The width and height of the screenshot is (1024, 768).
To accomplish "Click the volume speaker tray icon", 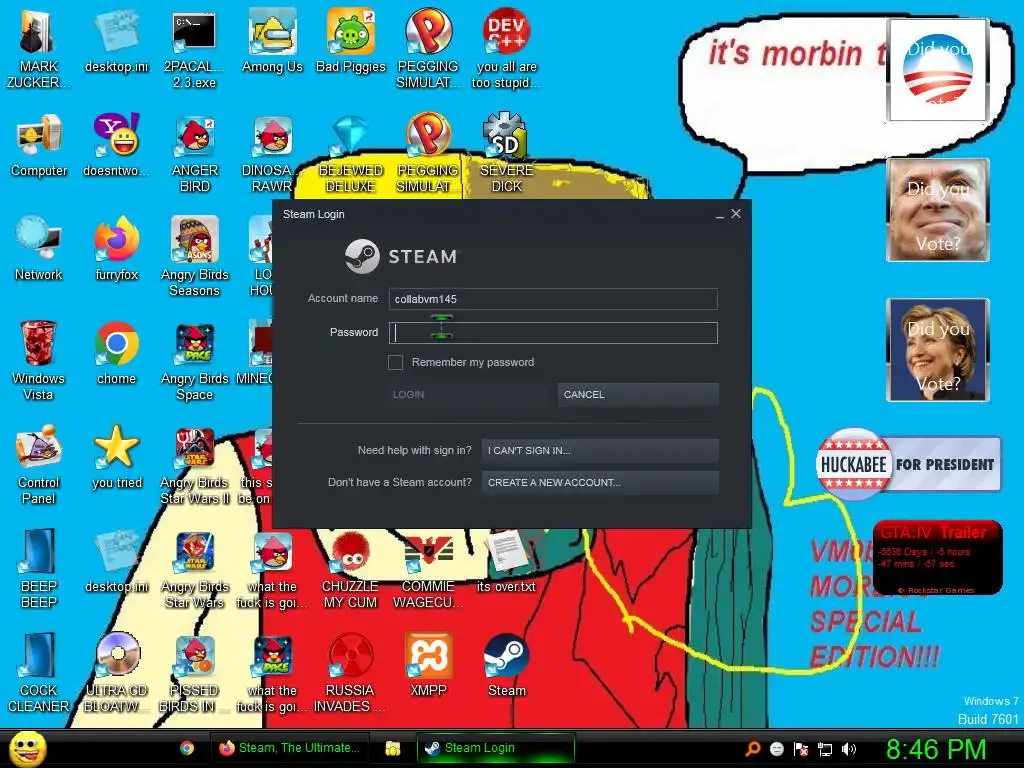I will click(848, 749).
